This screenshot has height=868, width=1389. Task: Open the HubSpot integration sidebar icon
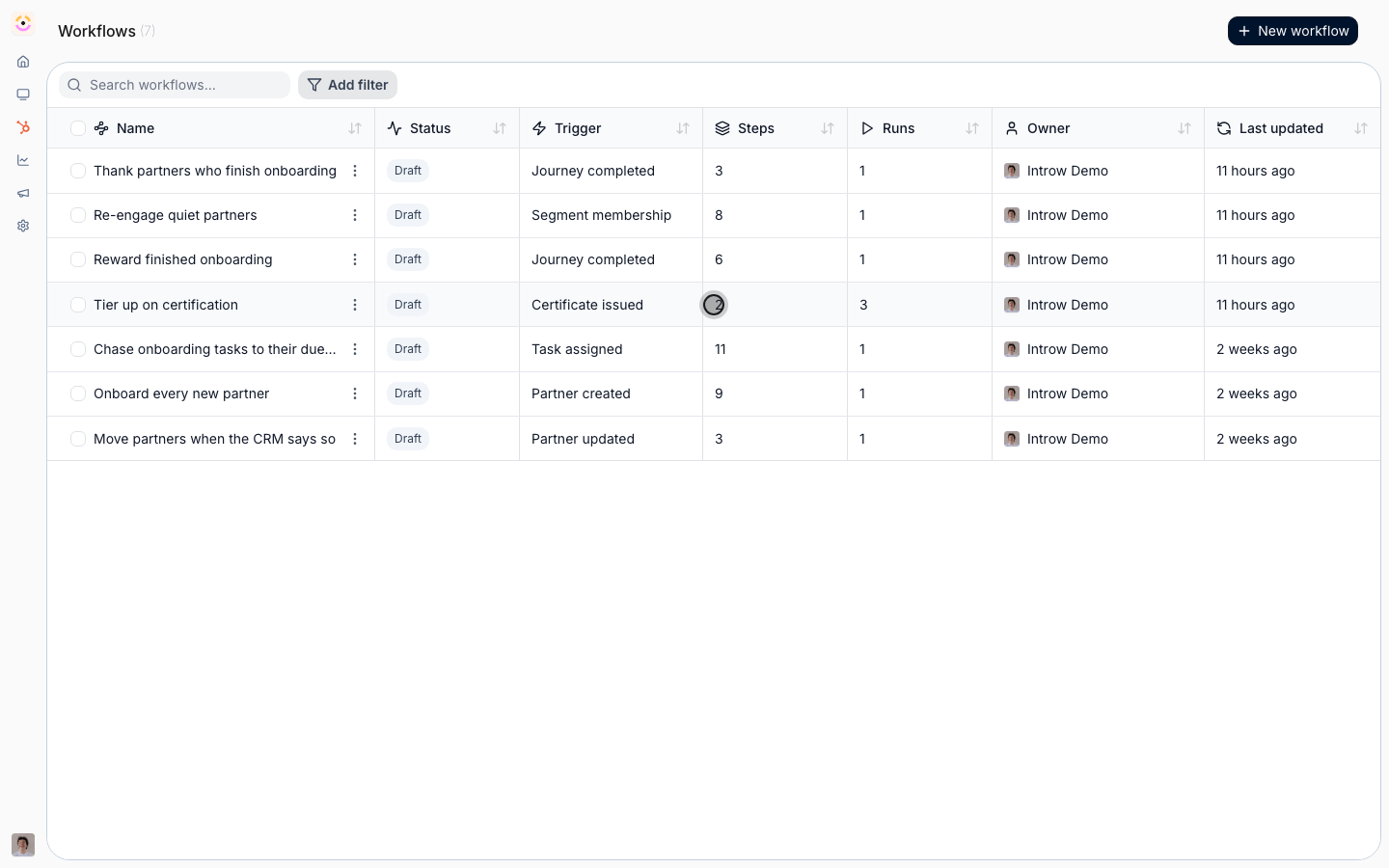click(x=23, y=127)
